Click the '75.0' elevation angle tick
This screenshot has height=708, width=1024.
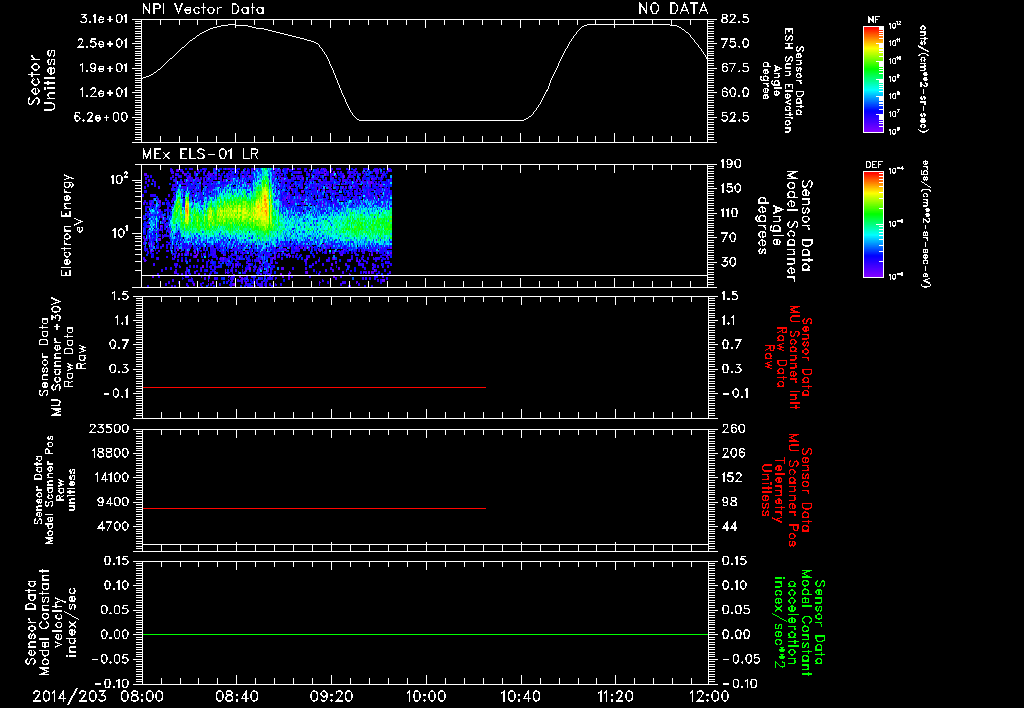[735, 43]
